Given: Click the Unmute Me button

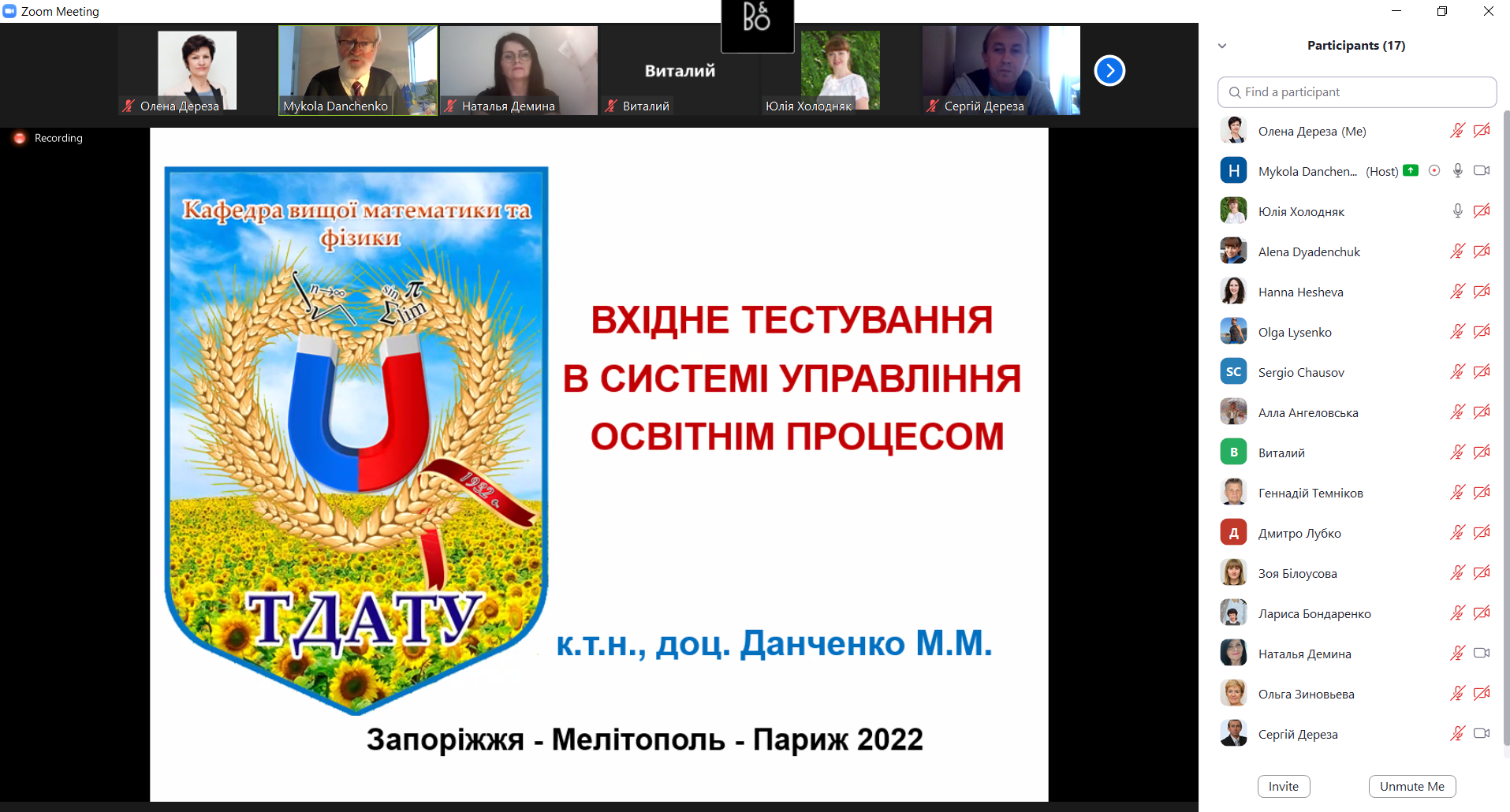Looking at the screenshot, I should coord(1412,787).
